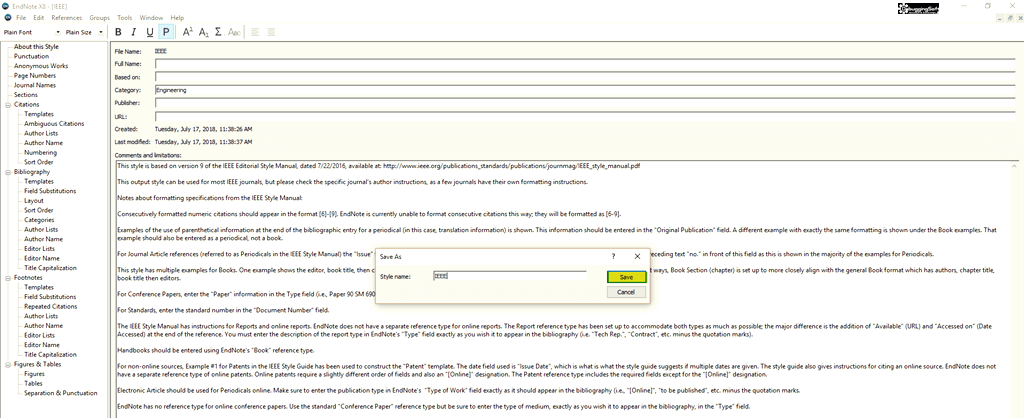Select Repeated Citations under Footnotes
The image size is (1024, 418).
coord(50,306)
